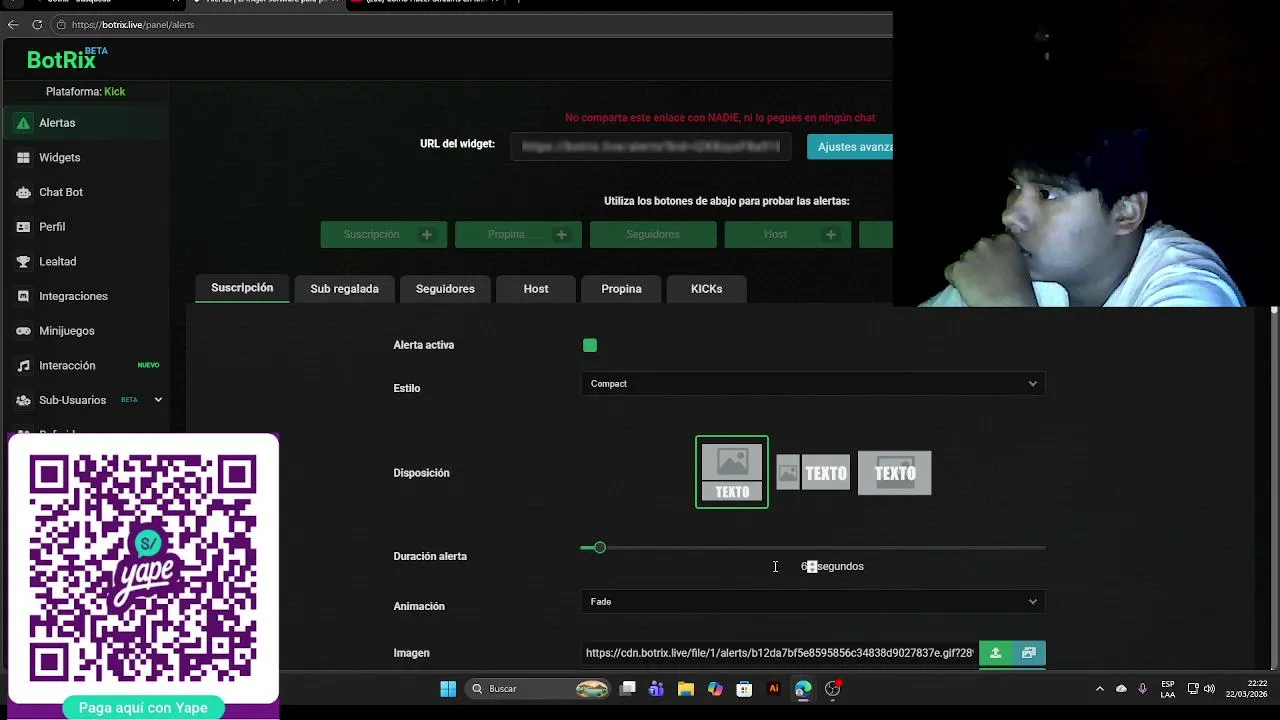1280x720 pixels.
Task: Switch to the Host tab
Action: [536, 289]
